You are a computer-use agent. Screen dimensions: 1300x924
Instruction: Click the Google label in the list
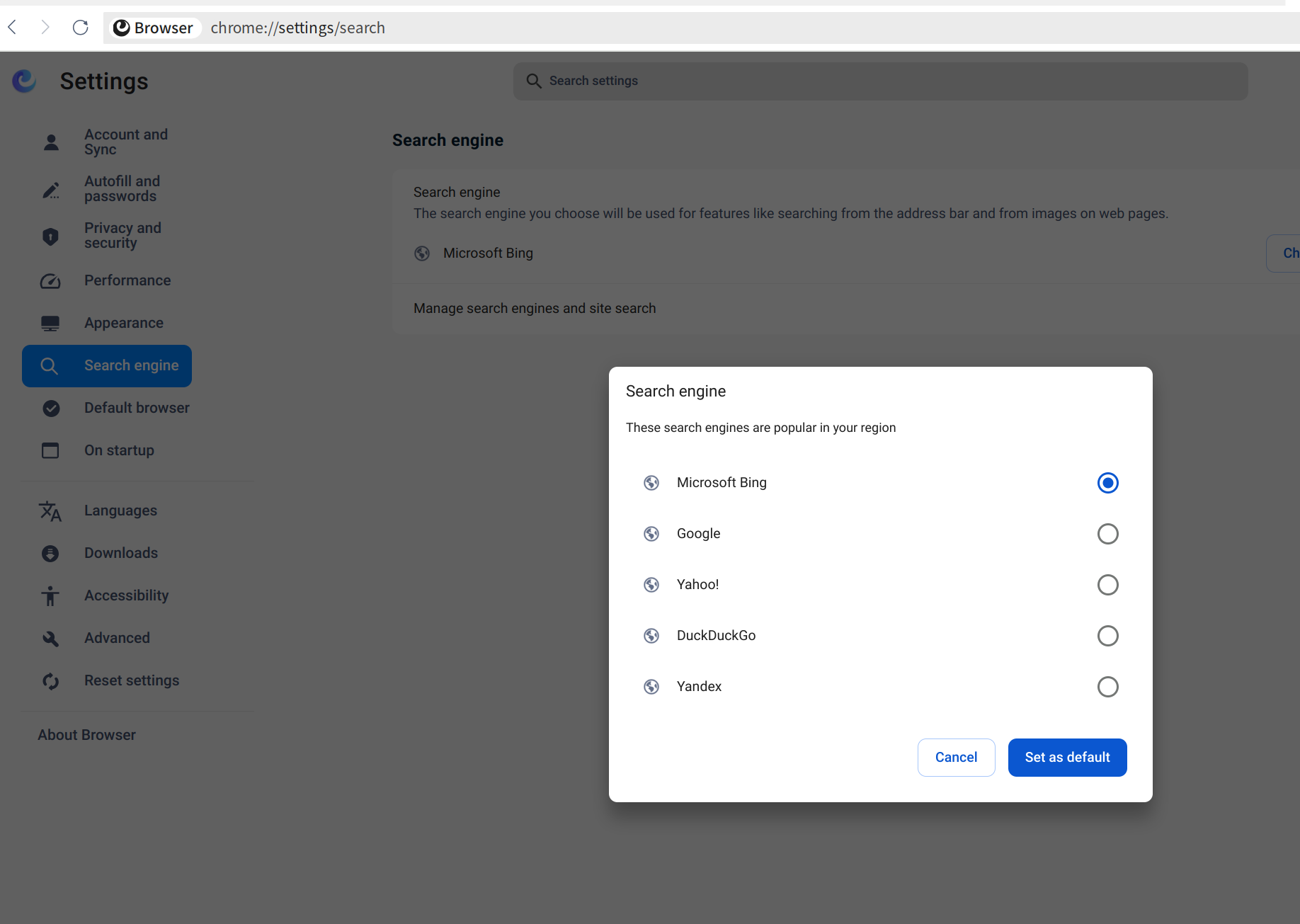click(x=699, y=534)
